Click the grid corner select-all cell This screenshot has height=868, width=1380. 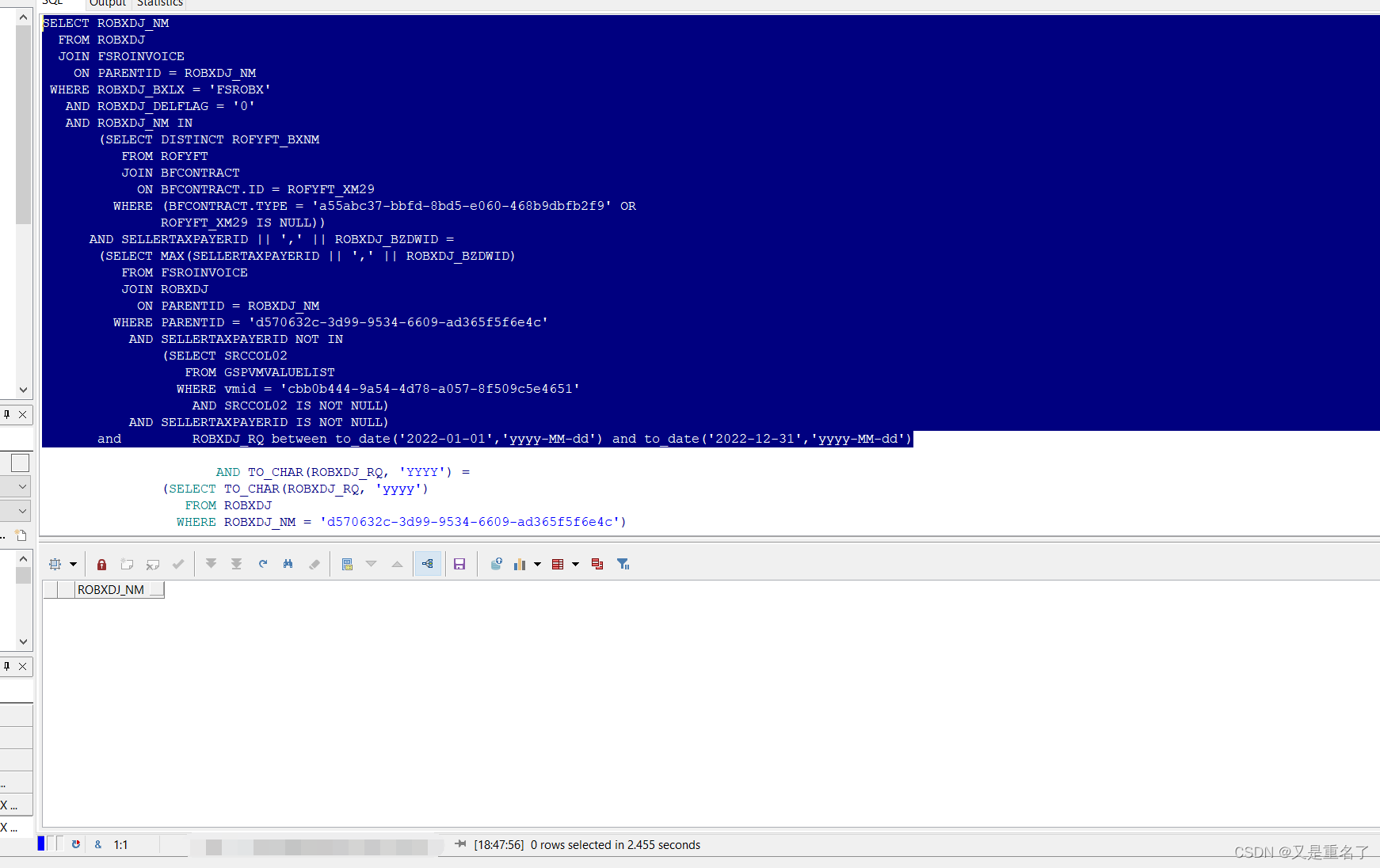click(x=50, y=589)
